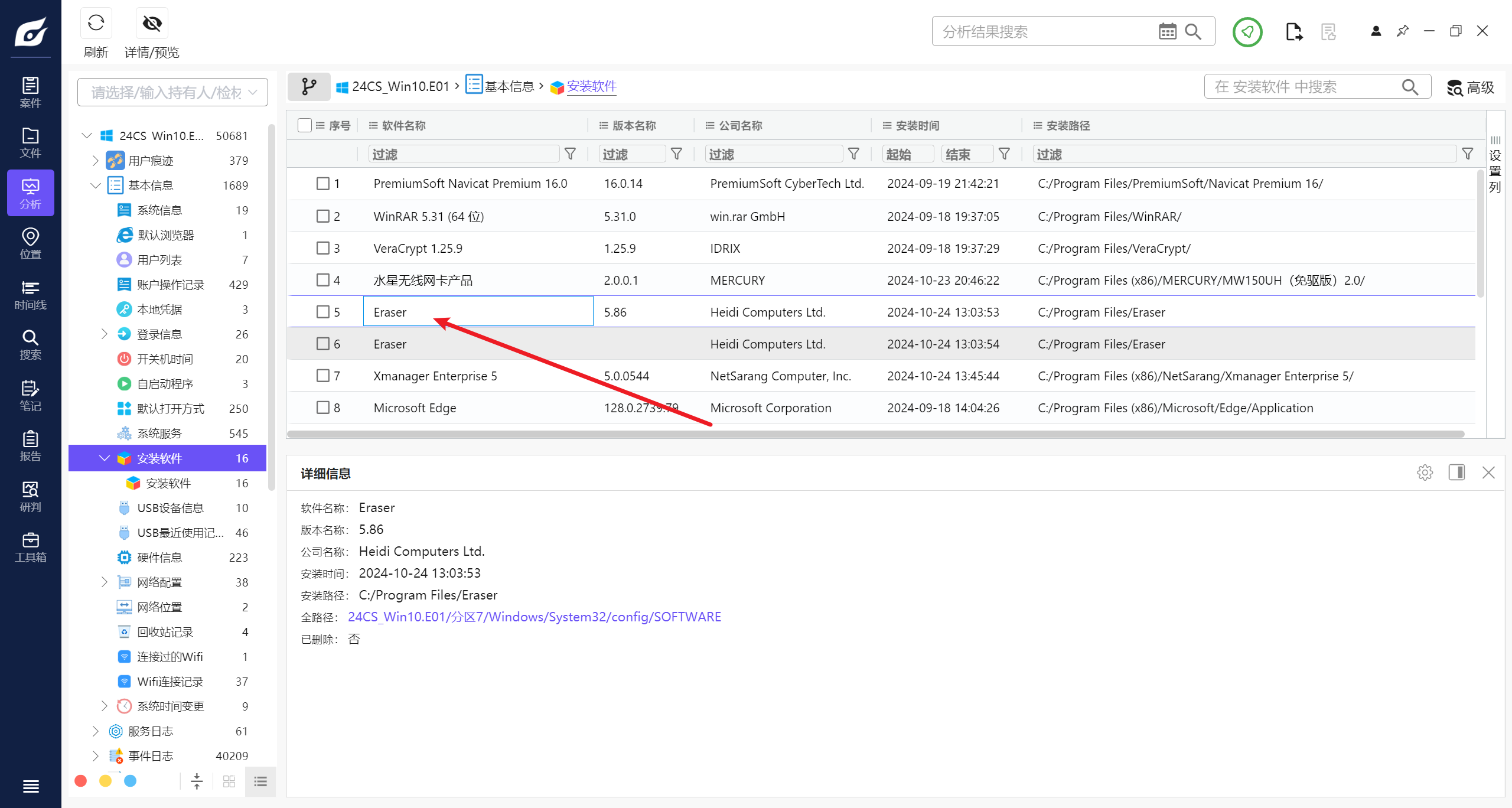This screenshot has height=808, width=1512.
Task: Expand the 用户痕迹 tree node
Action: click(x=95, y=161)
